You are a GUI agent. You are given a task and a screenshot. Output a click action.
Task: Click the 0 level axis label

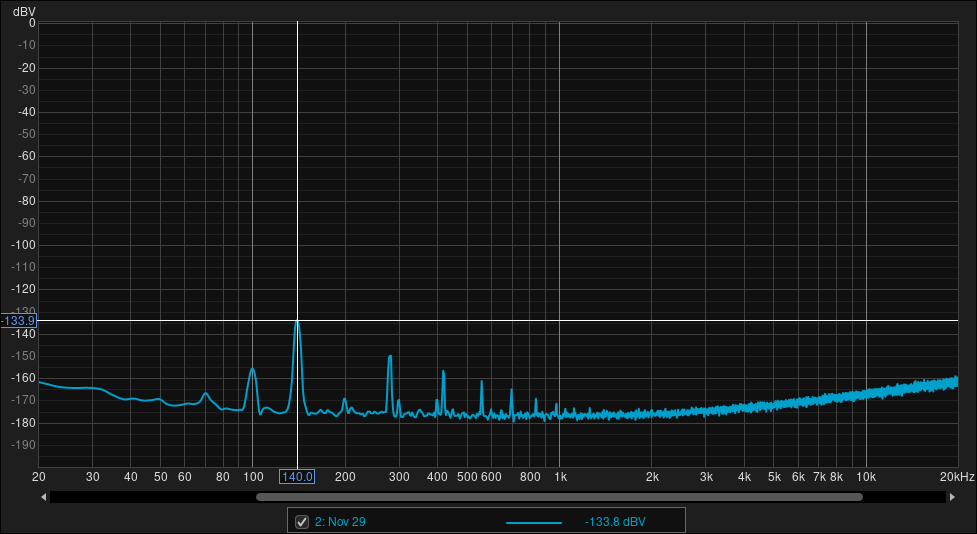point(32,23)
